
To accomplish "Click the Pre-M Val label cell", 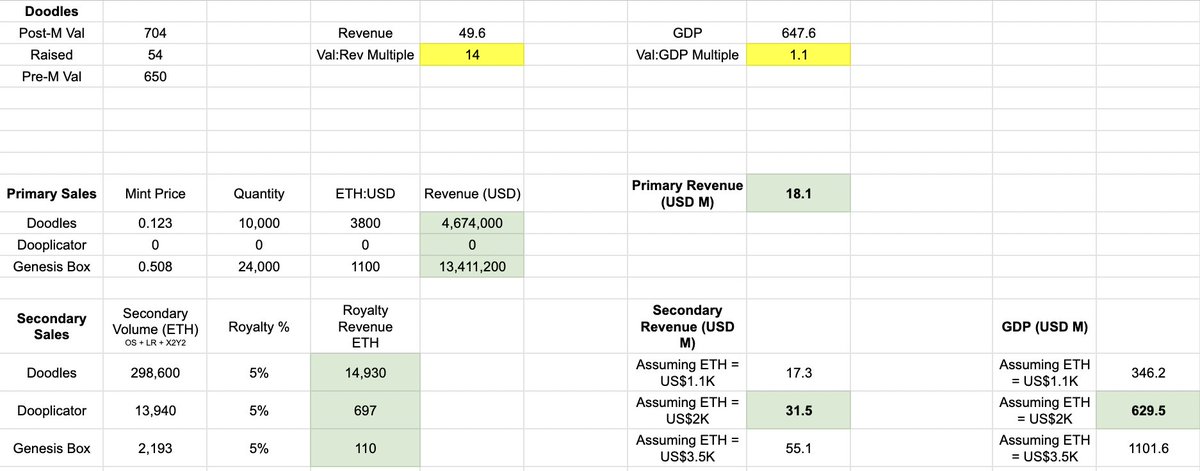I will coord(52,77).
